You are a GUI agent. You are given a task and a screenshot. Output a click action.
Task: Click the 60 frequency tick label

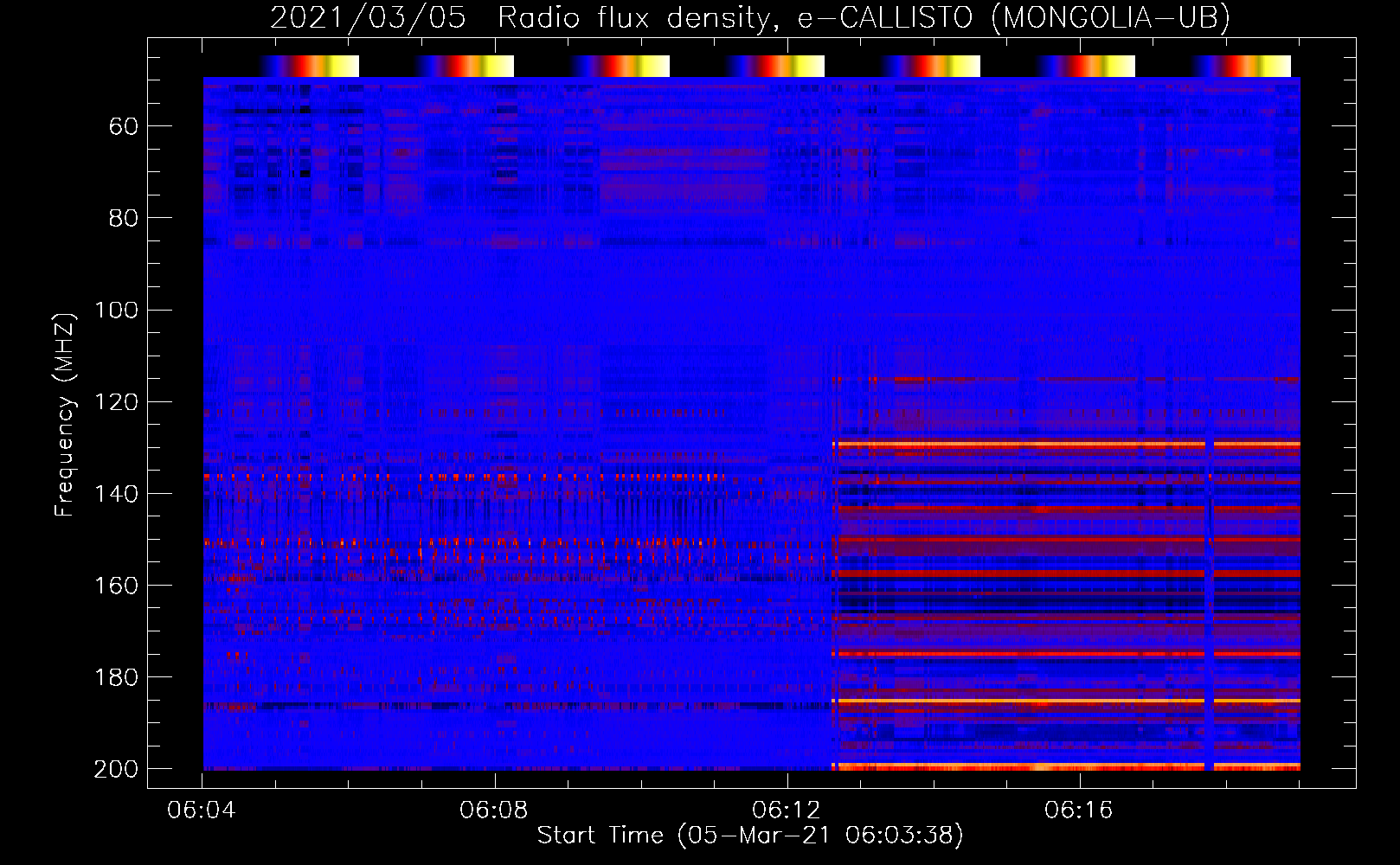coord(124,127)
